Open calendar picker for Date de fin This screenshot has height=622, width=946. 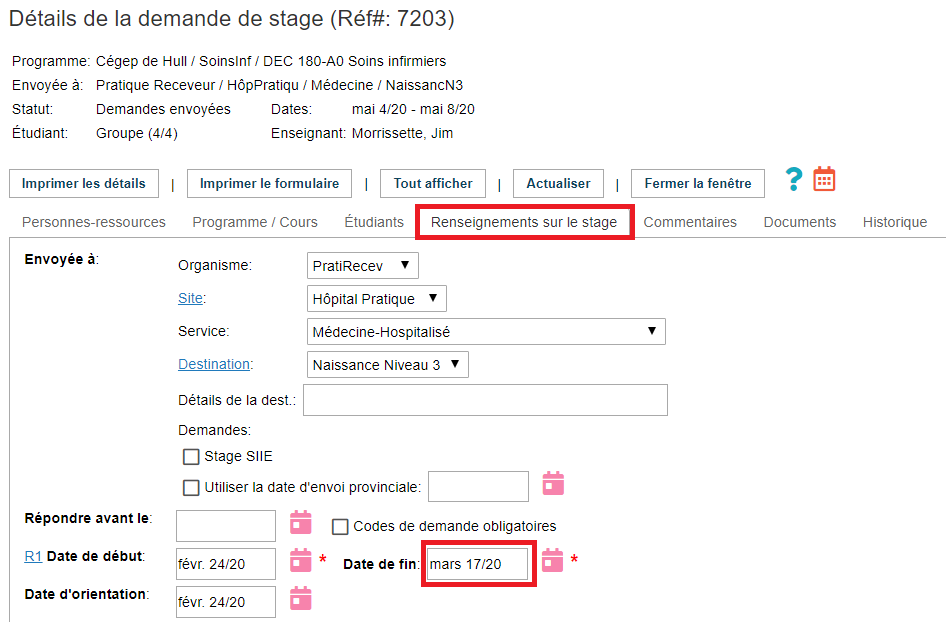coord(552,560)
